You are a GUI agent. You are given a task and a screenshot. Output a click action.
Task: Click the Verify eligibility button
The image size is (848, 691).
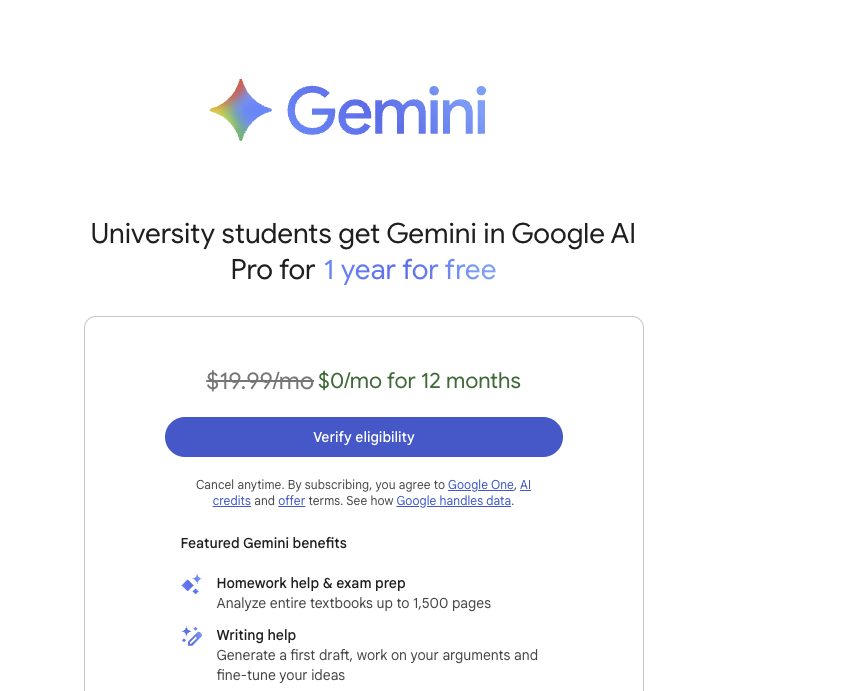pyautogui.click(x=363, y=437)
